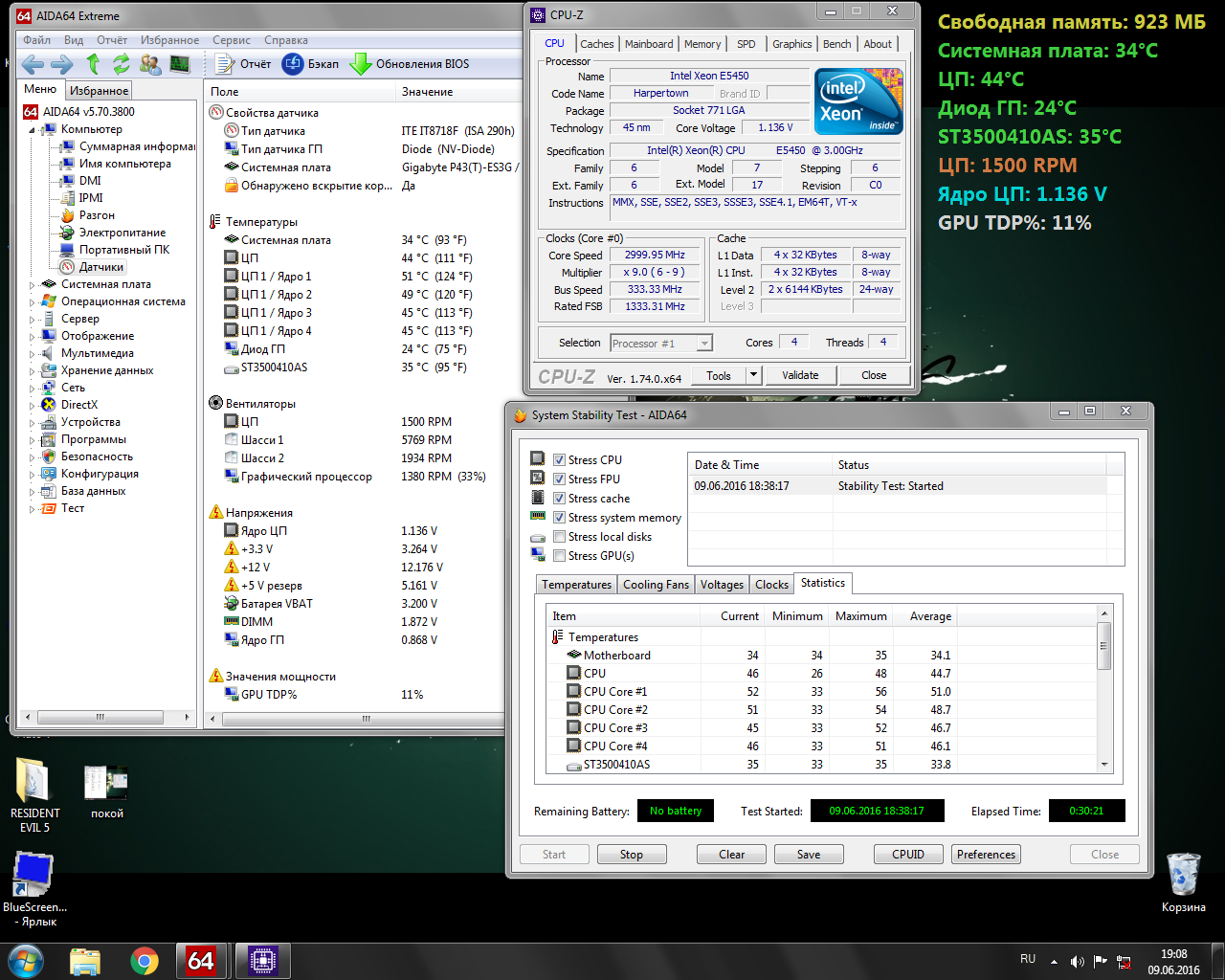Viewport: 1225px width, 980px height.
Task: Click the AIDA64 sensor list horizontal scrollbar
Action: pyautogui.click(x=354, y=719)
